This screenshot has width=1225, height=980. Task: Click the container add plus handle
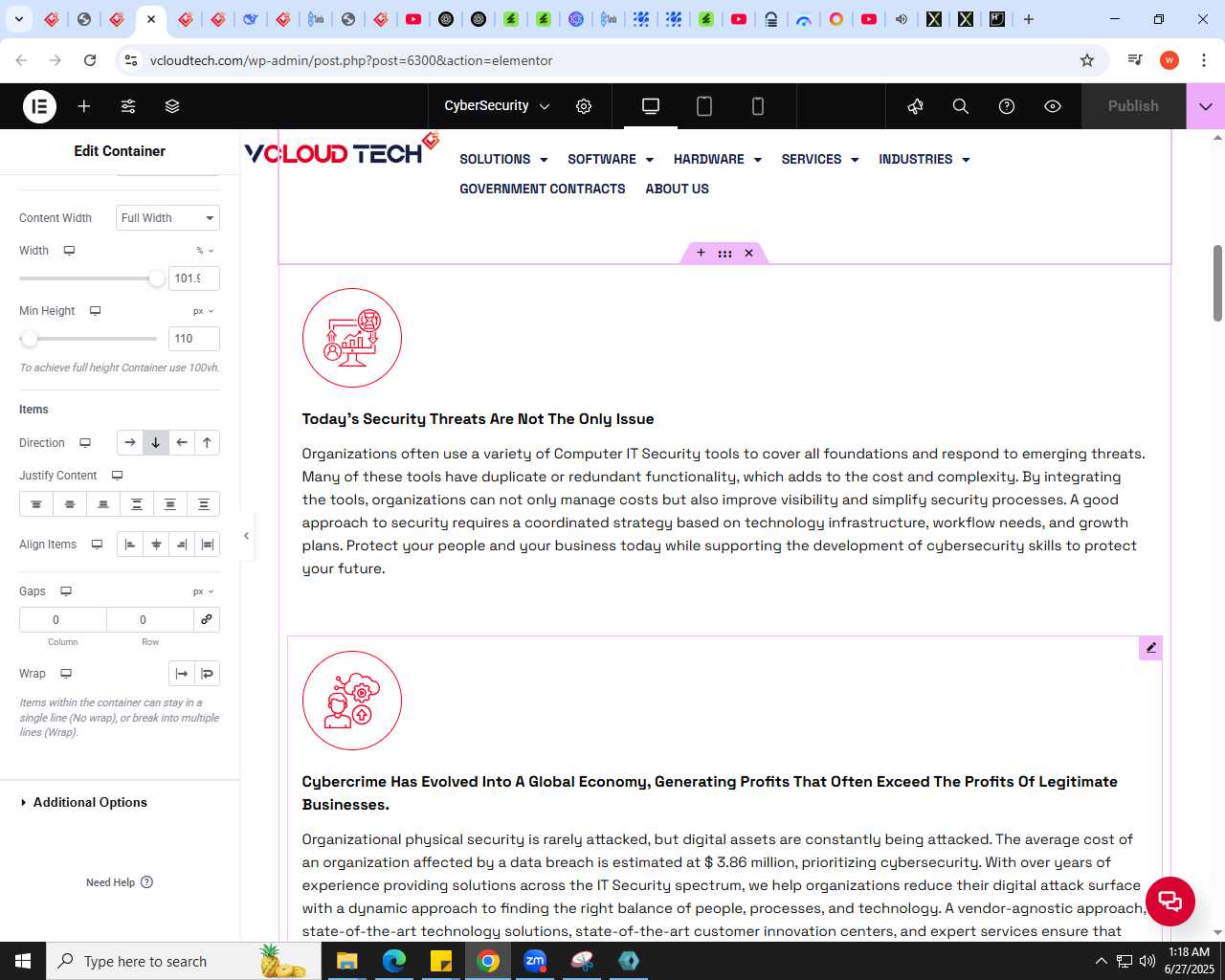(x=701, y=253)
